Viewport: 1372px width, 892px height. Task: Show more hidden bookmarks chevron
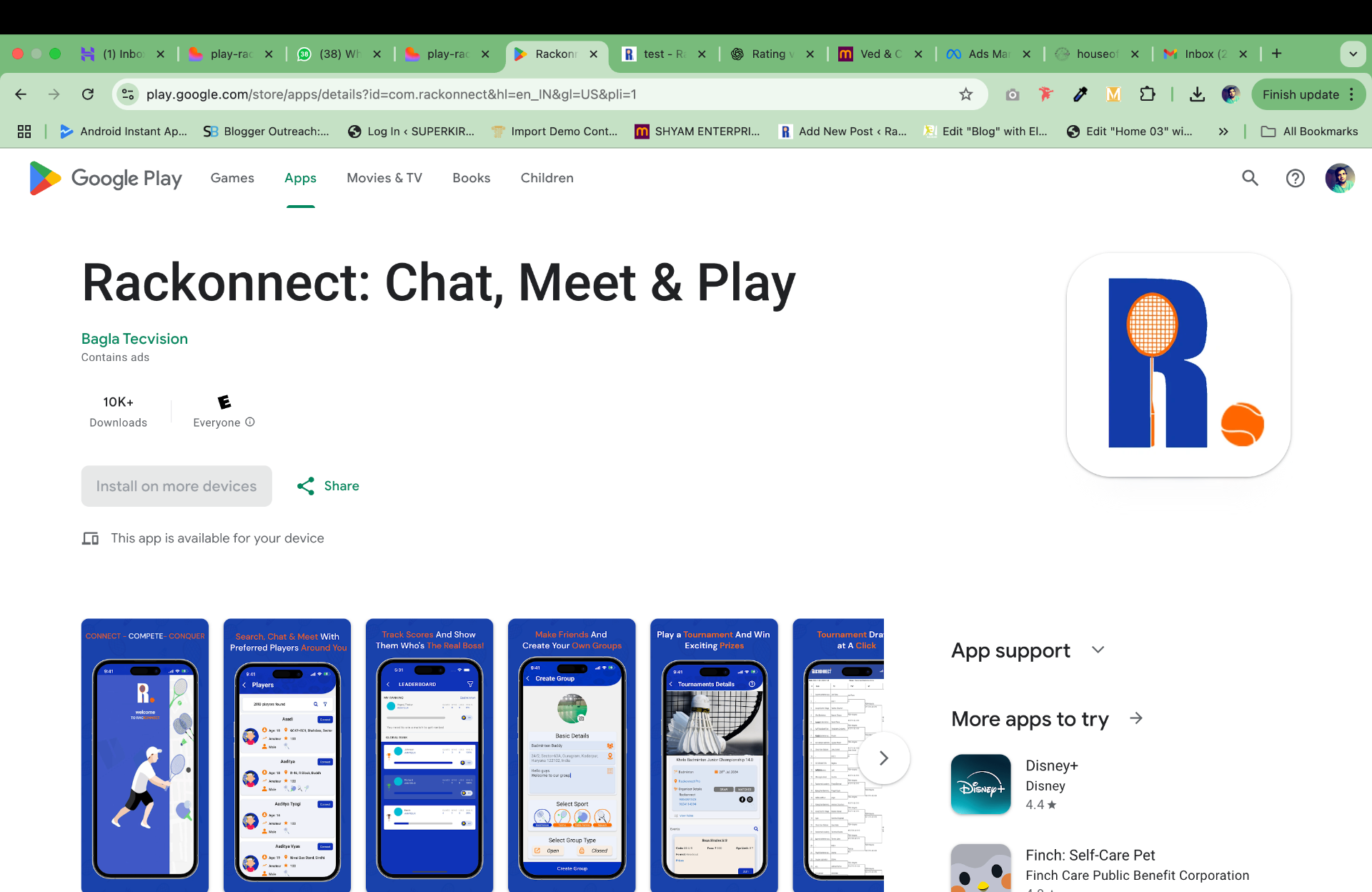point(1223,132)
